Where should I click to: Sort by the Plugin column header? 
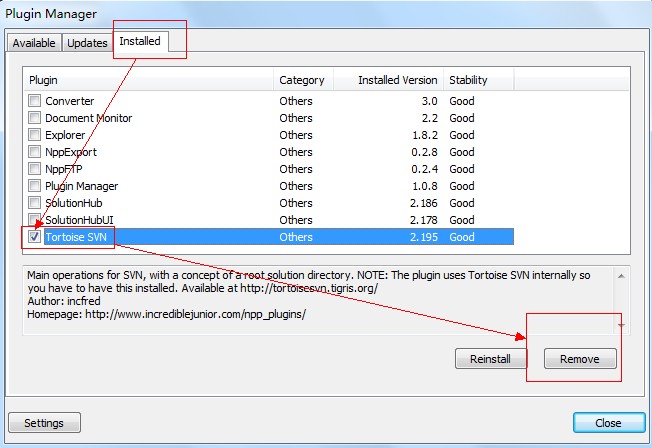[148, 80]
